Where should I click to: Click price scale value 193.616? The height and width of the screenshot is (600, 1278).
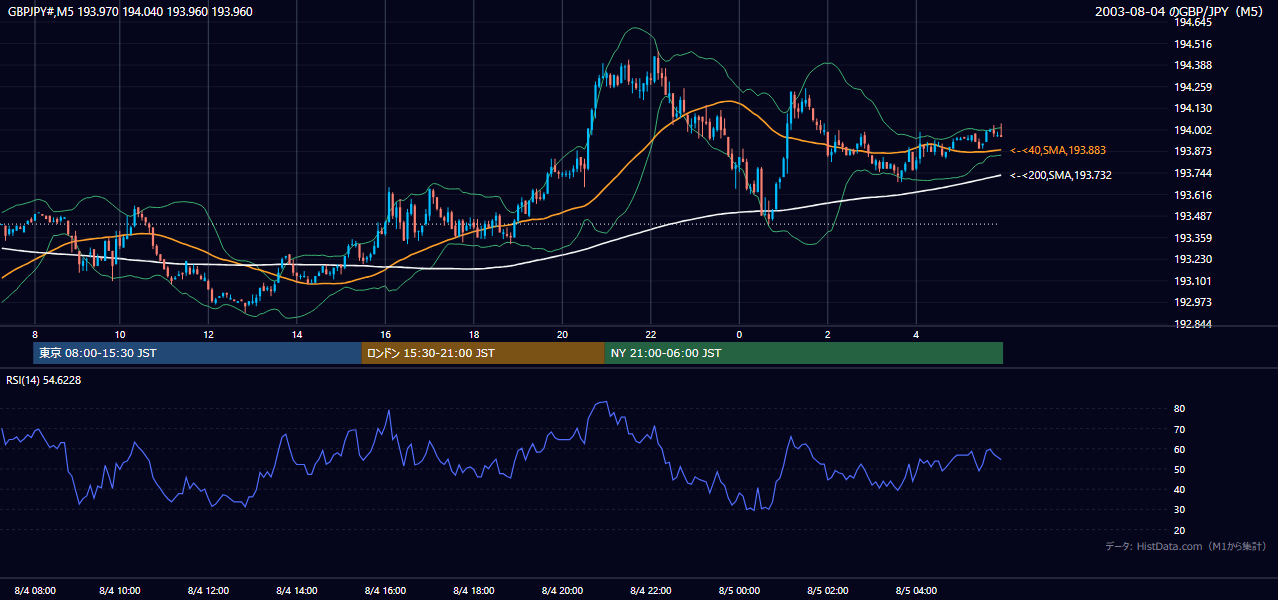click(1192, 195)
